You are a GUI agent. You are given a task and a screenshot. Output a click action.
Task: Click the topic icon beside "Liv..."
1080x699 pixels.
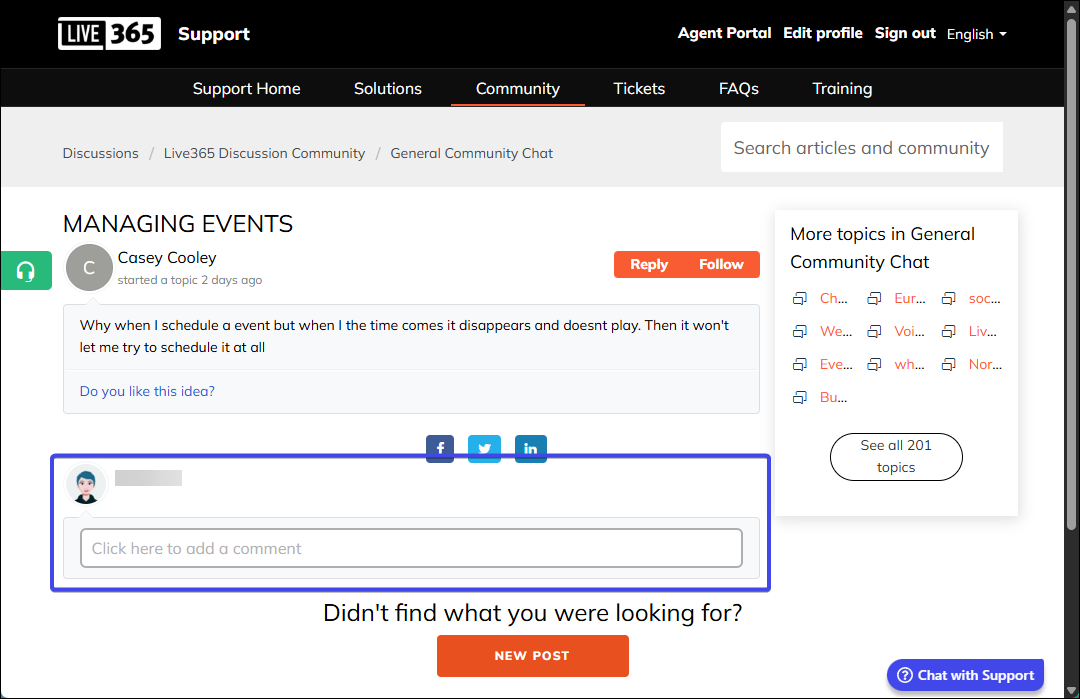tap(948, 331)
